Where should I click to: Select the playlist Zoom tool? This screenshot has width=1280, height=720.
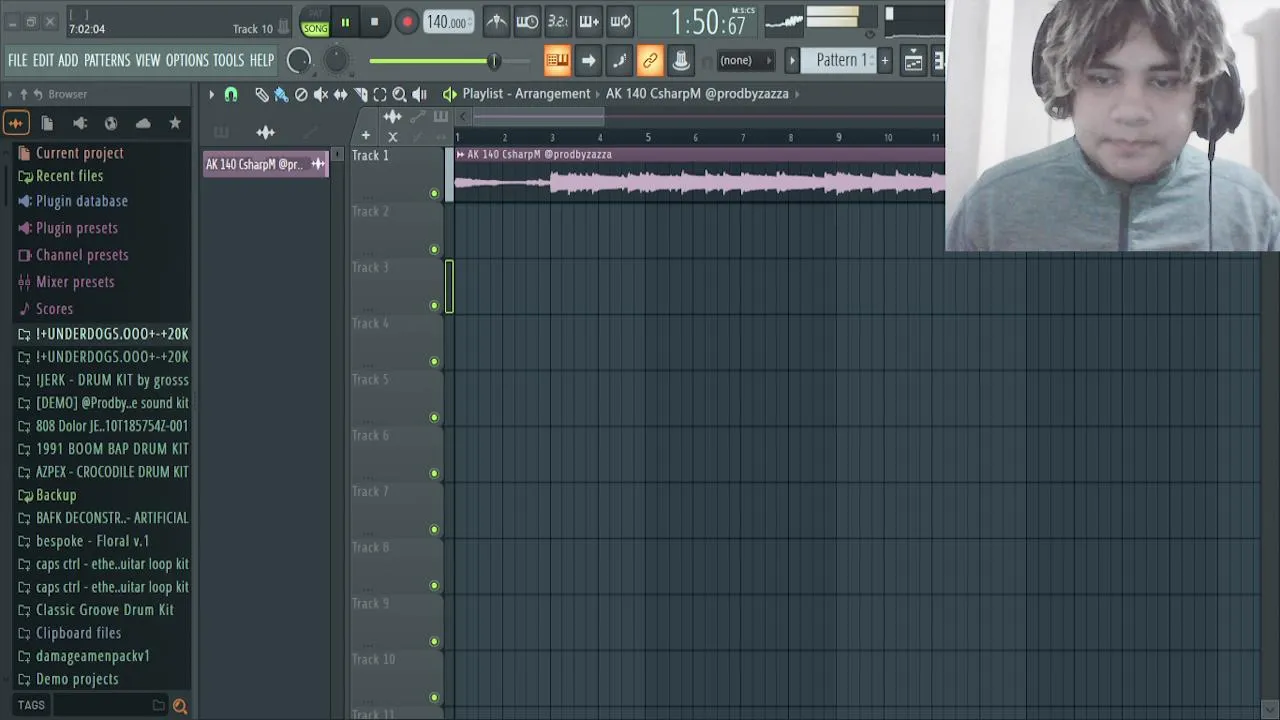(399, 94)
